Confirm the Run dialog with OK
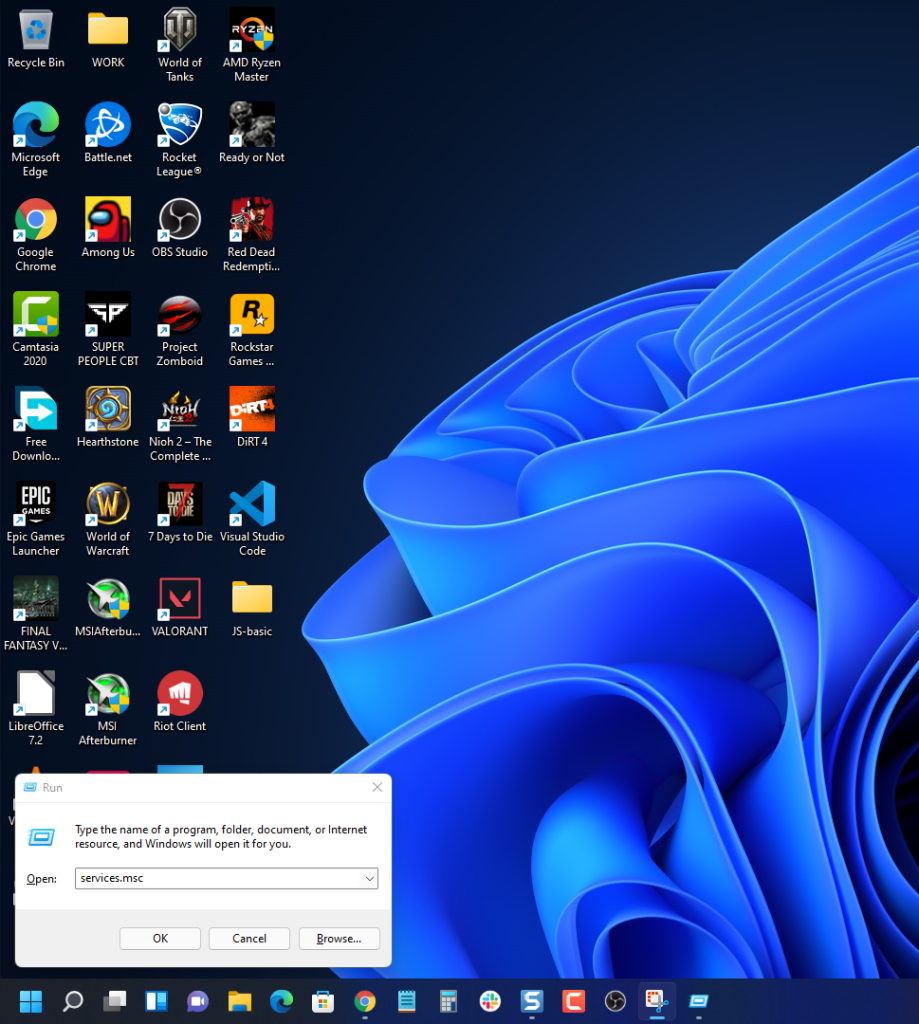 click(x=160, y=938)
